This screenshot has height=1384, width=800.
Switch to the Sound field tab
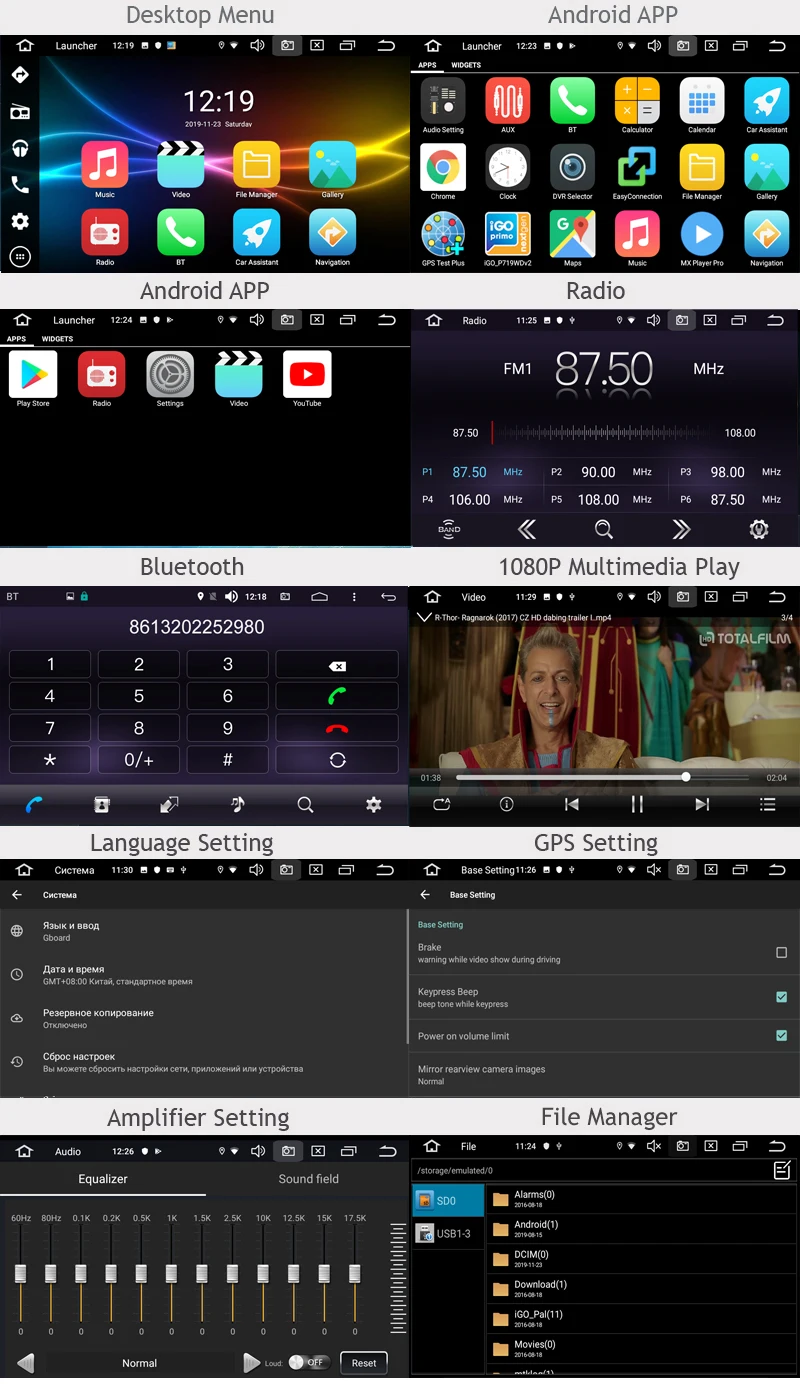tap(308, 1179)
